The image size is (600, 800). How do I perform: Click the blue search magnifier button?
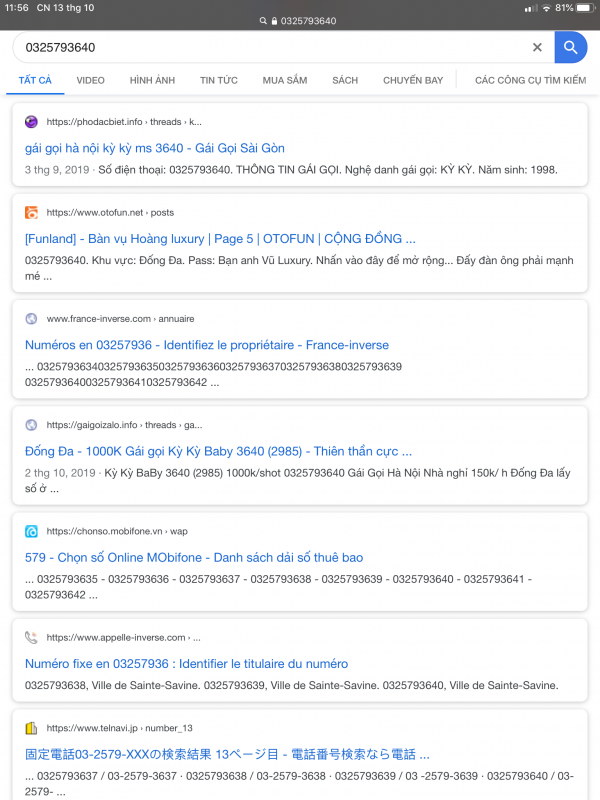coord(570,47)
